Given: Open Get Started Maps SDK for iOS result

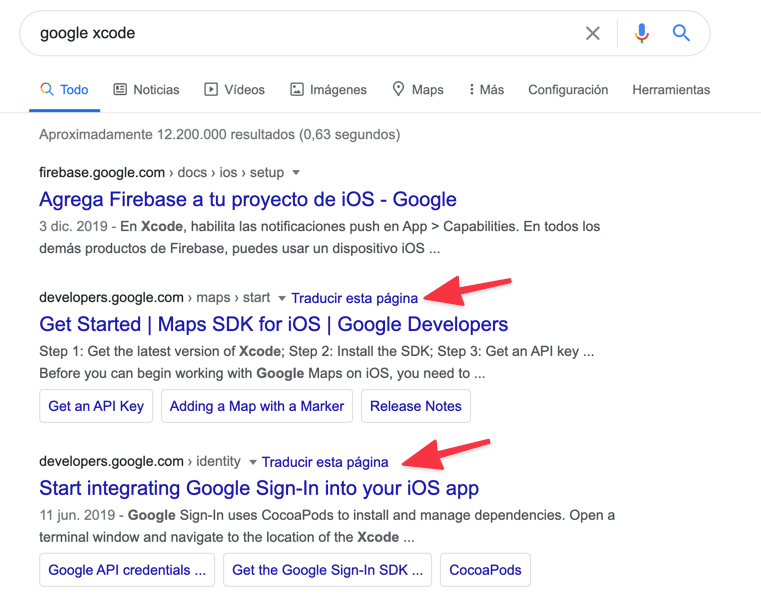Looking at the screenshot, I should 273,324.
